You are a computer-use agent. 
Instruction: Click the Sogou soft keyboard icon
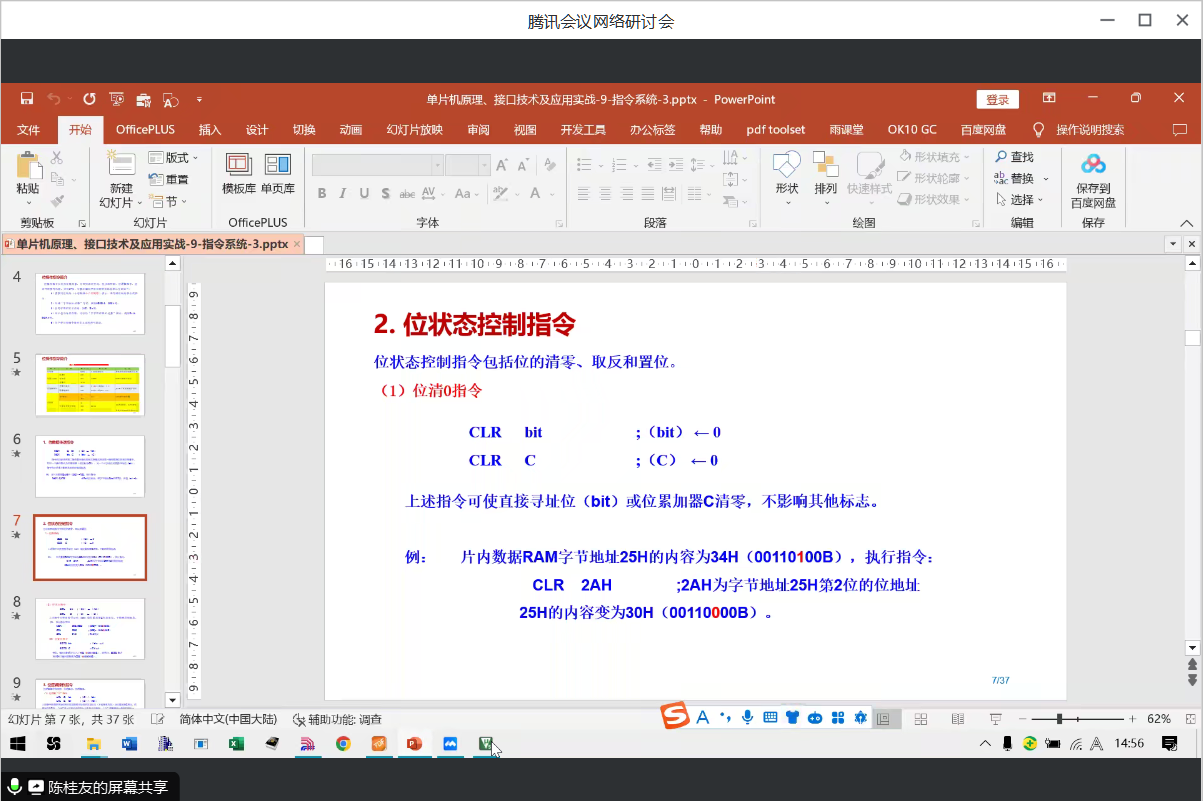pyautogui.click(x=771, y=717)
